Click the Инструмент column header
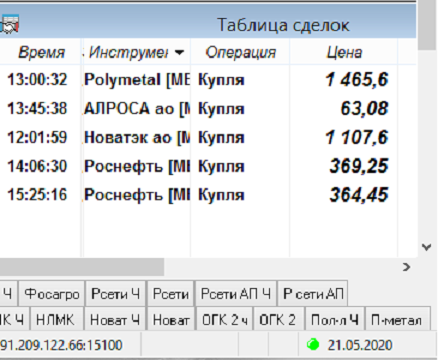This screenshot has height=360, width=438. [136, 52]
